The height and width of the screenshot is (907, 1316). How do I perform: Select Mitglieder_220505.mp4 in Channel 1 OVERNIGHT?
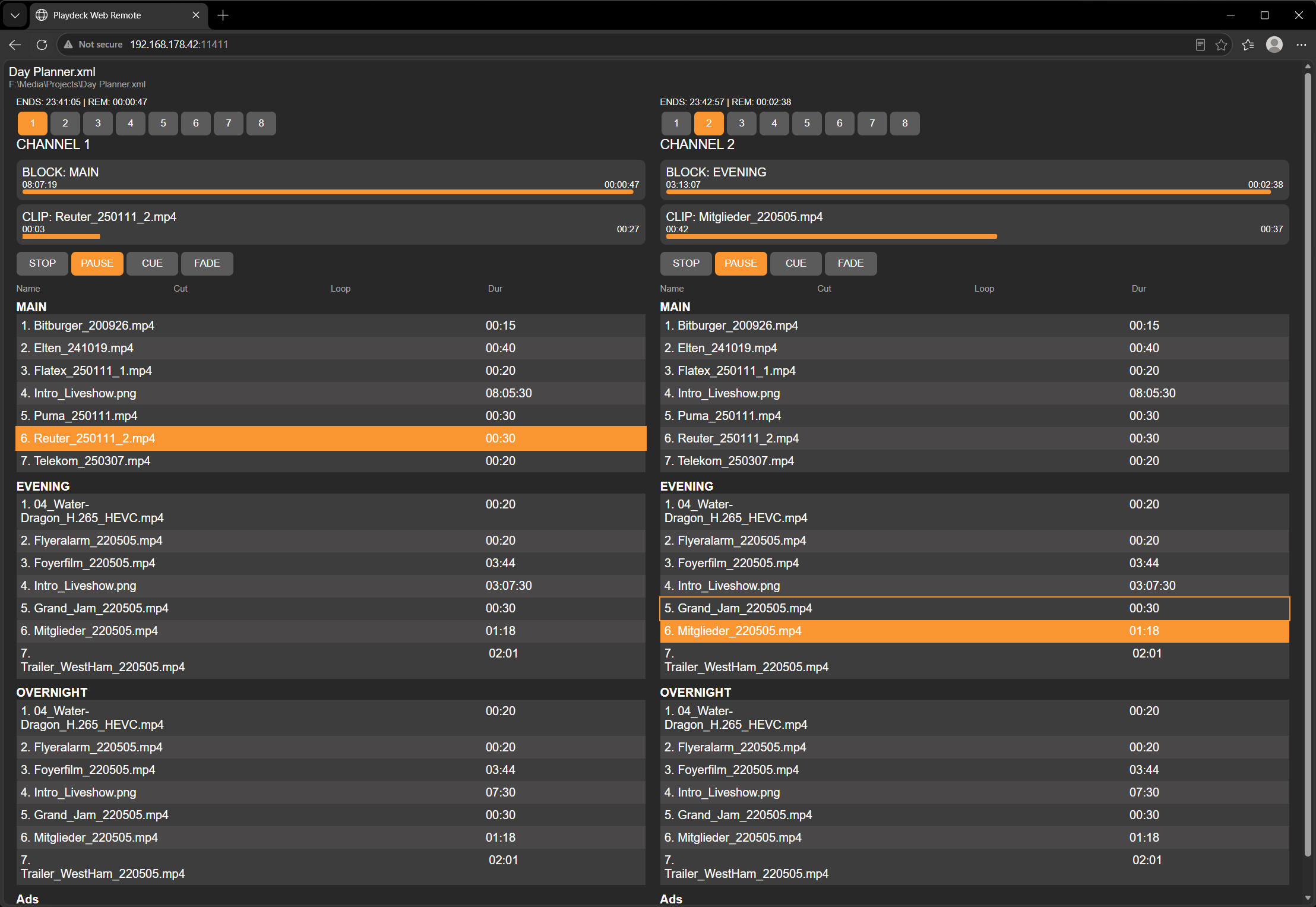(331, 838)
